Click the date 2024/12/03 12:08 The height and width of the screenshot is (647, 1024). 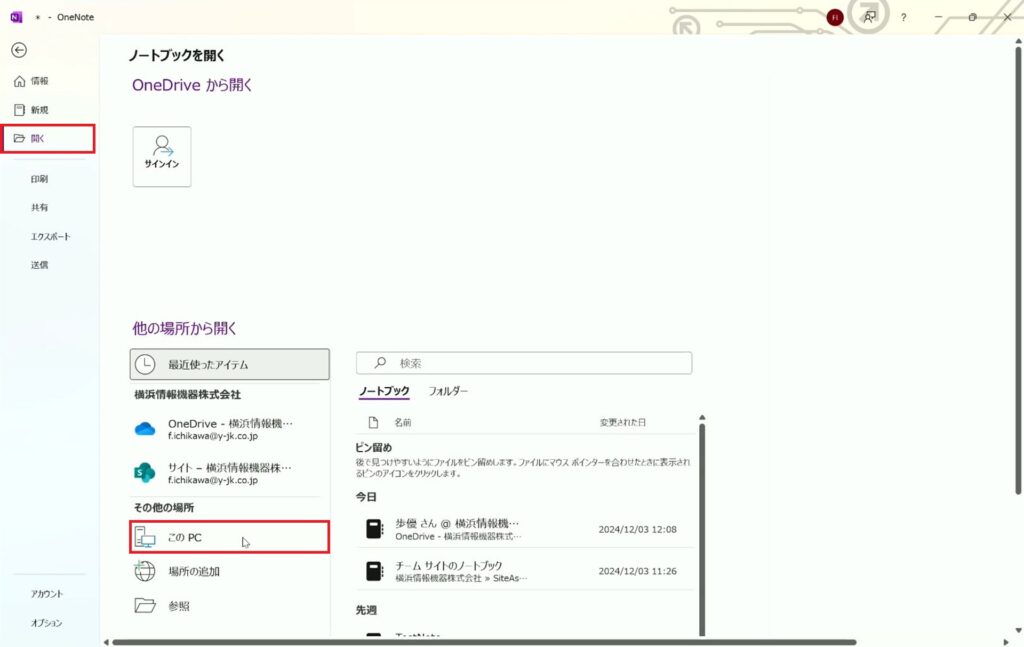pos(637,529)
